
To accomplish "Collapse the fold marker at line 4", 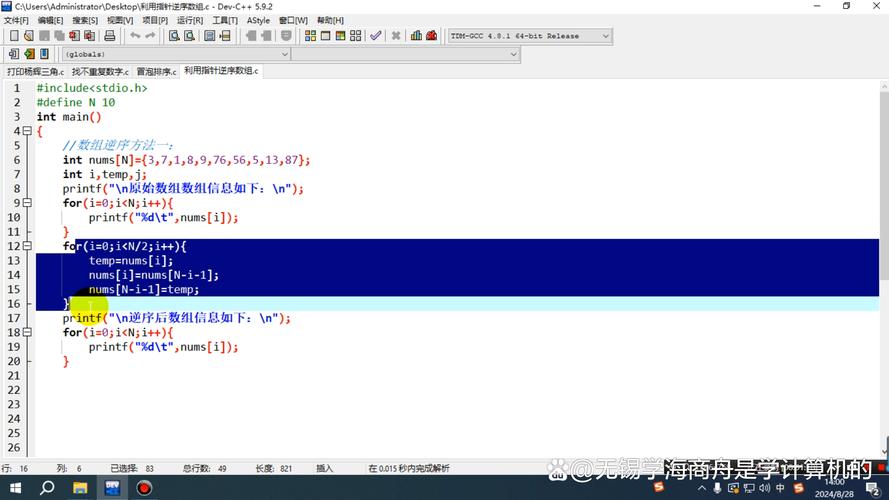I will coord(29,131).
